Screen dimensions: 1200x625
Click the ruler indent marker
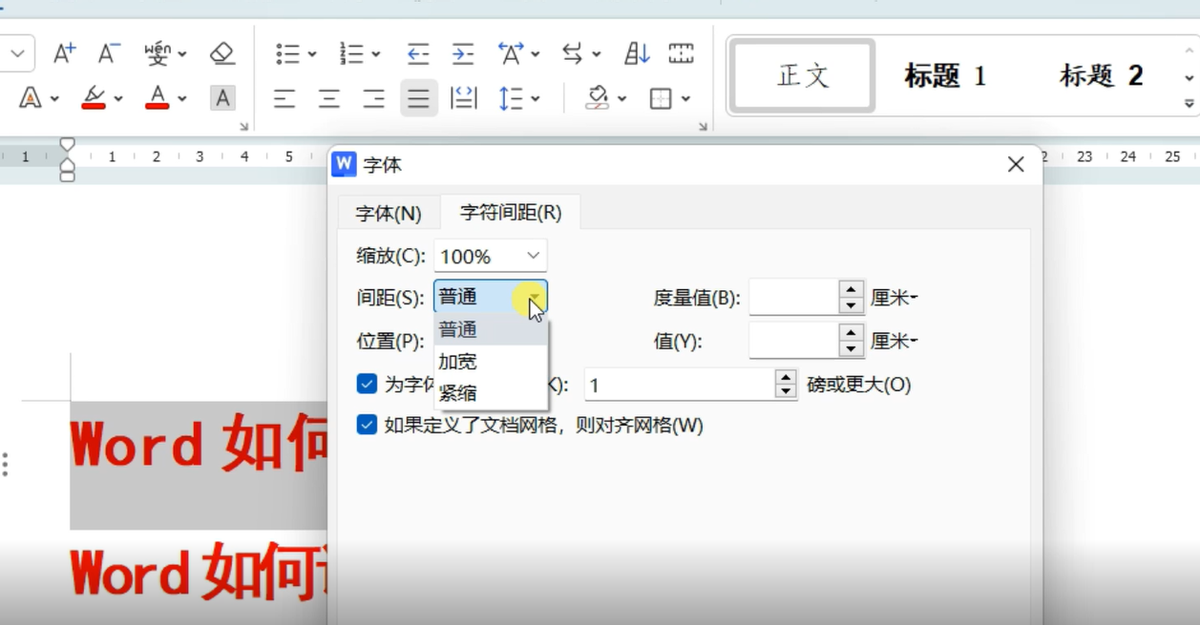(67, 160)
